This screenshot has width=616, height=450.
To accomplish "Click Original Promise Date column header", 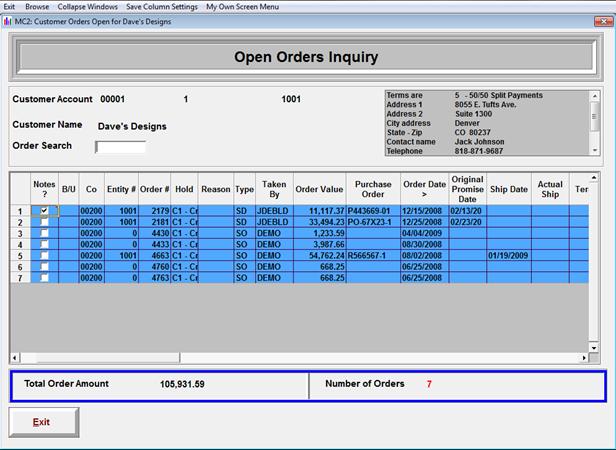I will (x=467, y=189).
